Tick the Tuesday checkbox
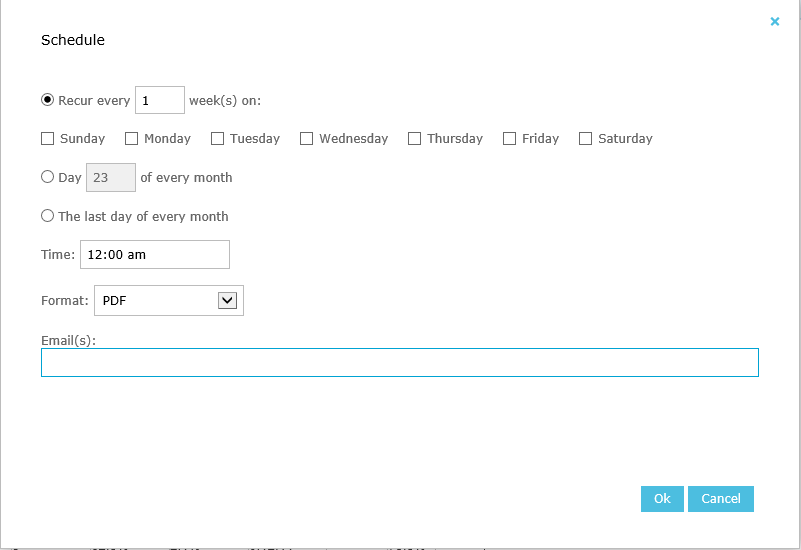Screen dimensions: 801x550 217,139
